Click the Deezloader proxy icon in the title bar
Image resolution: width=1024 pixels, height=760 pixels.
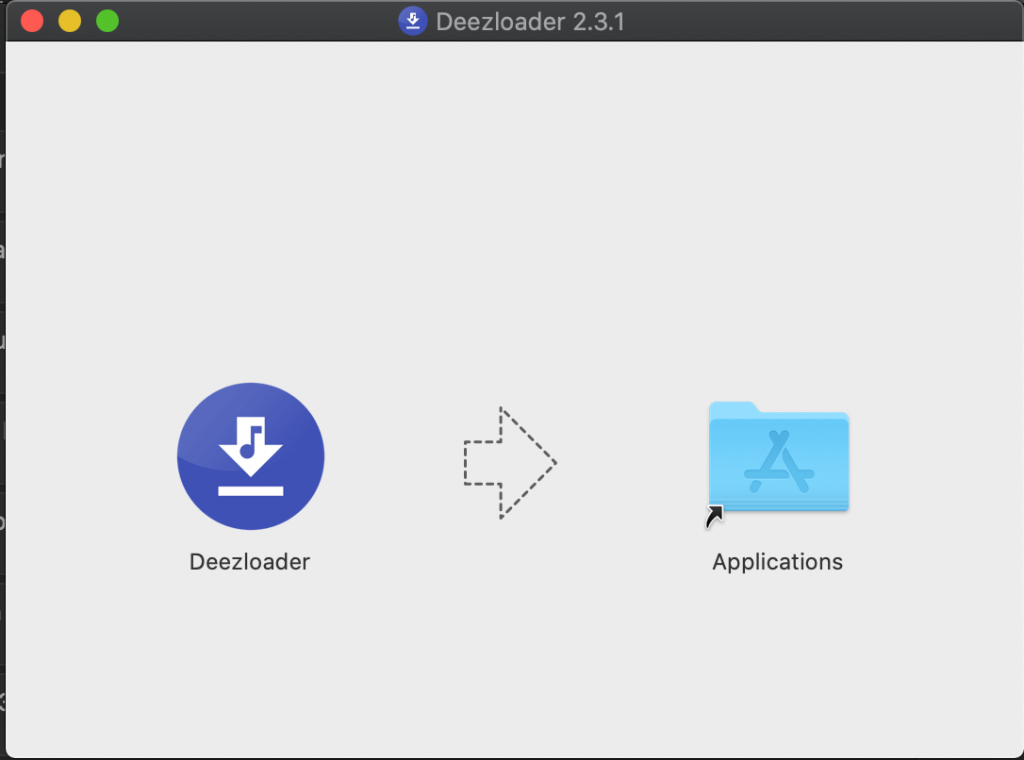pyautogui.click(x=412, y=20)
